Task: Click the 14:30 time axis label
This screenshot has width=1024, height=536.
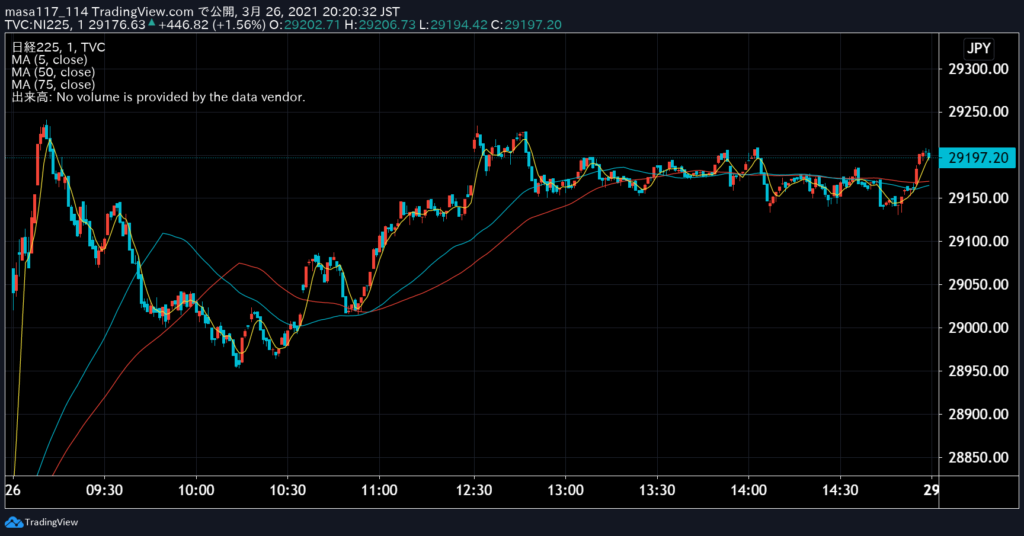Action: (840, 490)
